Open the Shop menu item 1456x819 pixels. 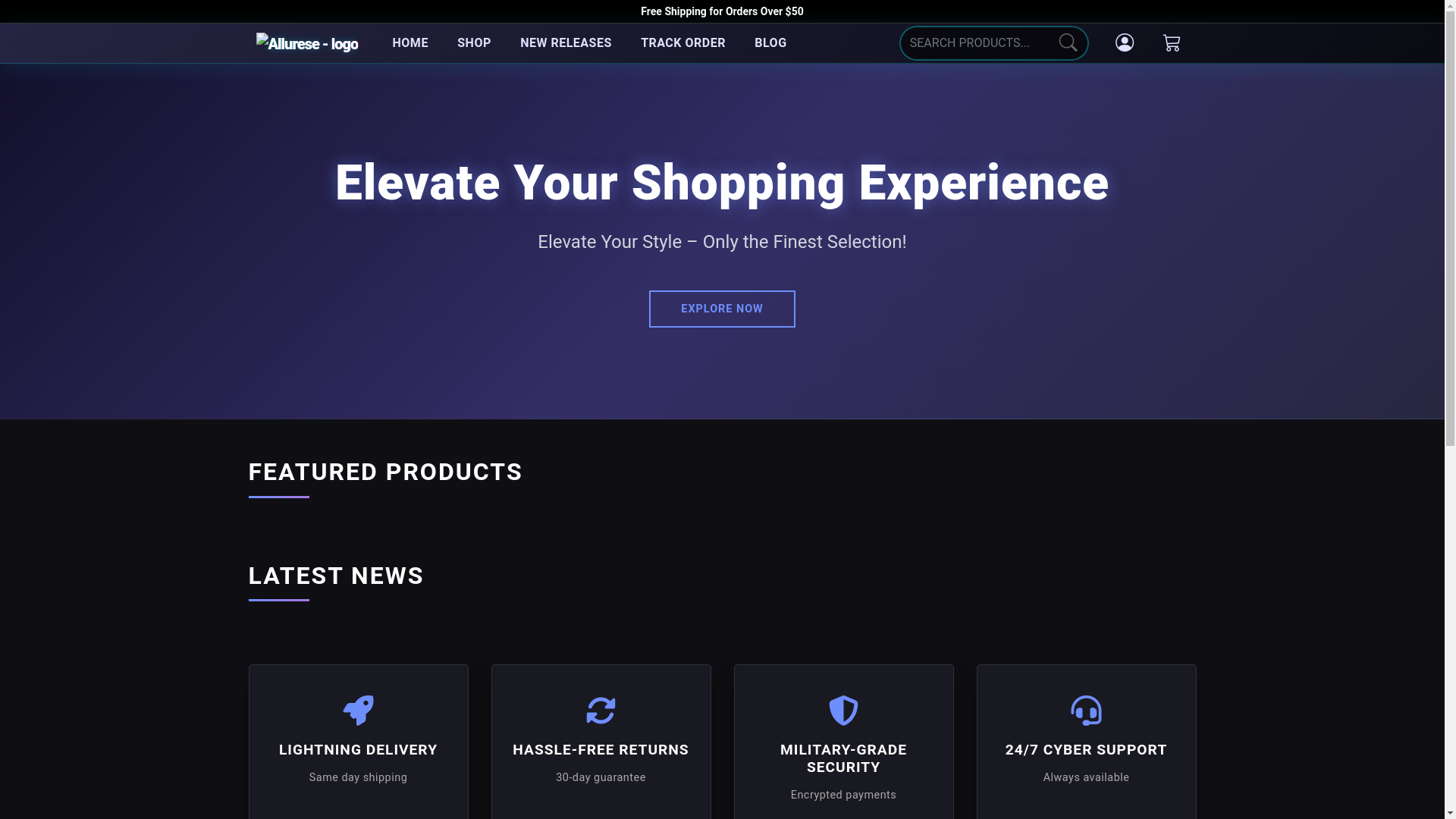tap(474, 43)
